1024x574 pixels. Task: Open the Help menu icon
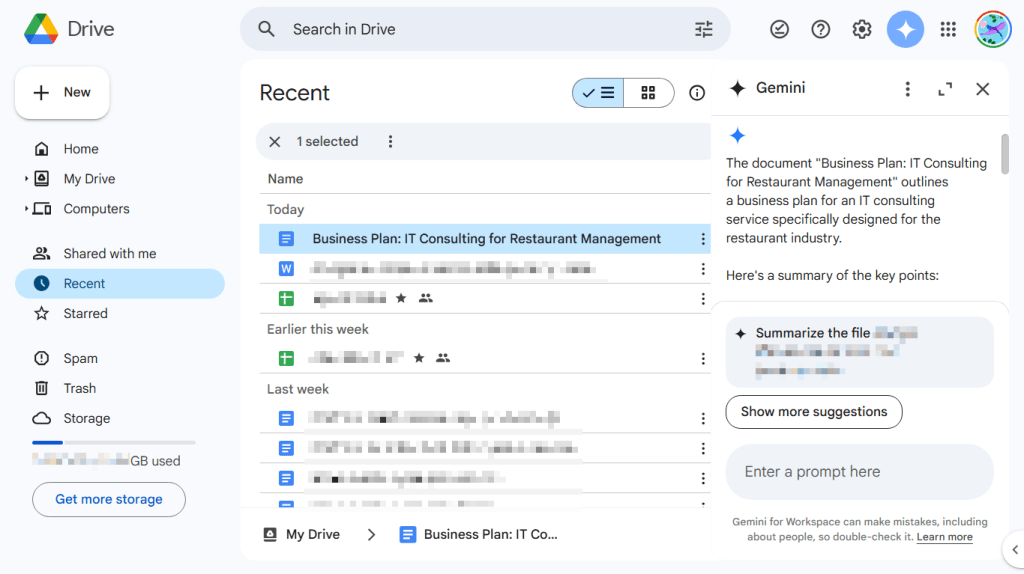pyautogui.click(x=821, y=29)
